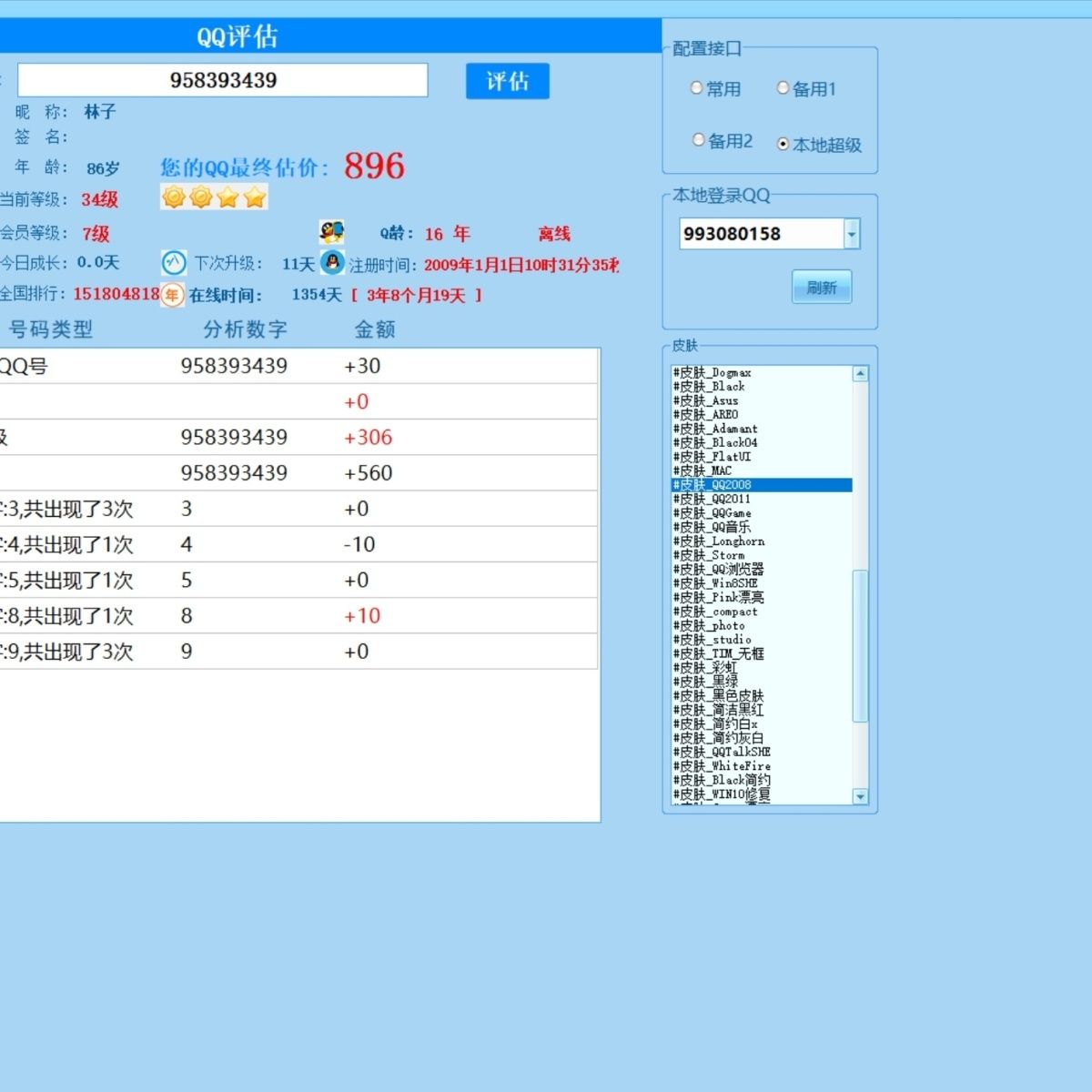The width and height of the screenshot is (1092, 1092).
Task: Click the 金额 column header
Action: point(375,329)
